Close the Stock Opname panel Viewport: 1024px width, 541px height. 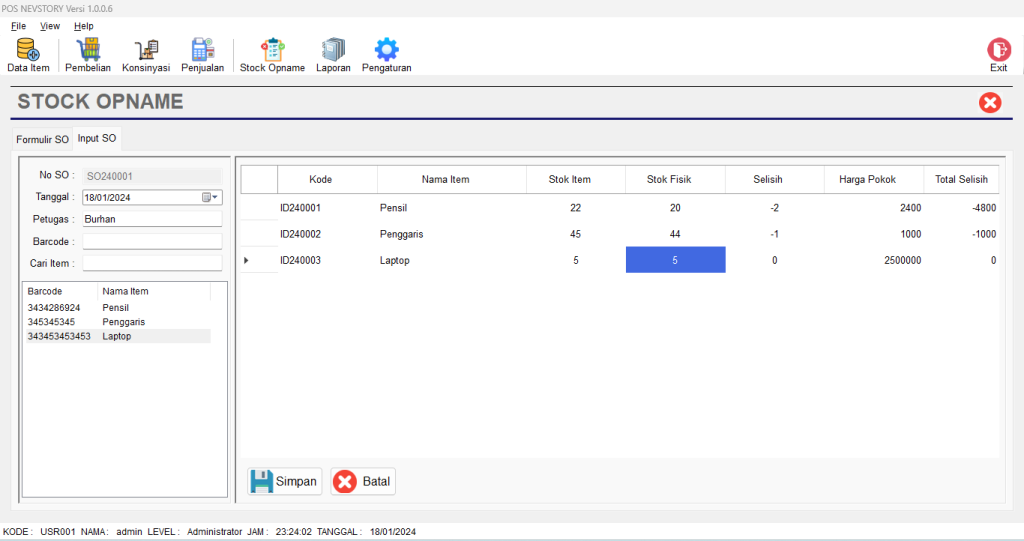990,102
